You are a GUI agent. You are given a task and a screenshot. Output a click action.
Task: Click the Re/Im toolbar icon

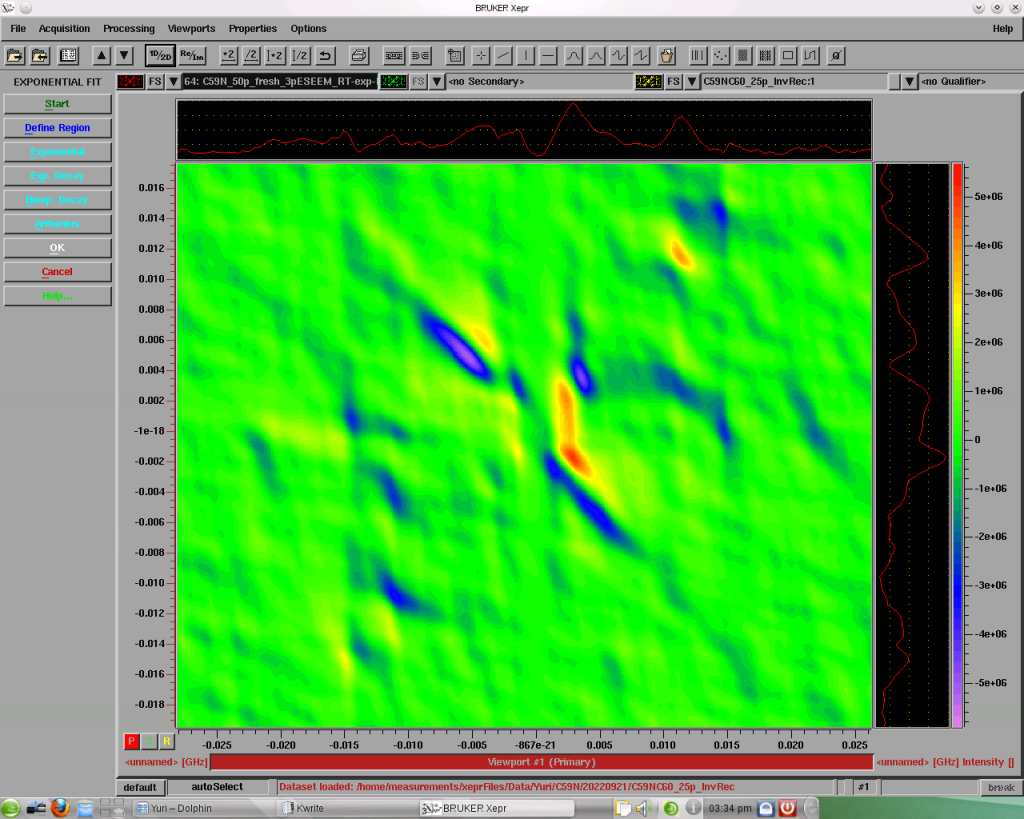pos(192,55)
